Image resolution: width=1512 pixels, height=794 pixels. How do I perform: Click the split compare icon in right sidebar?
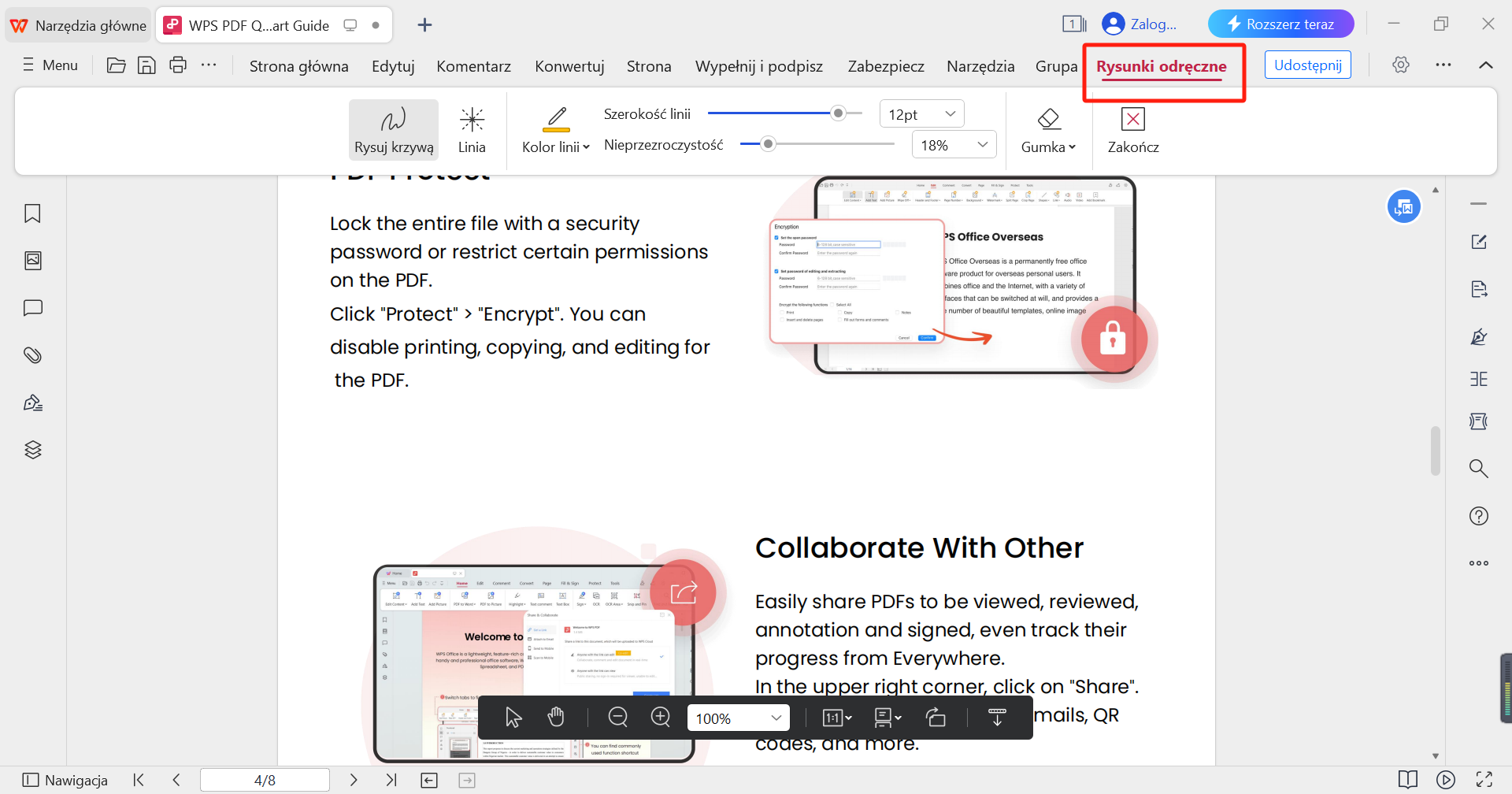(x=1479, y=379)
